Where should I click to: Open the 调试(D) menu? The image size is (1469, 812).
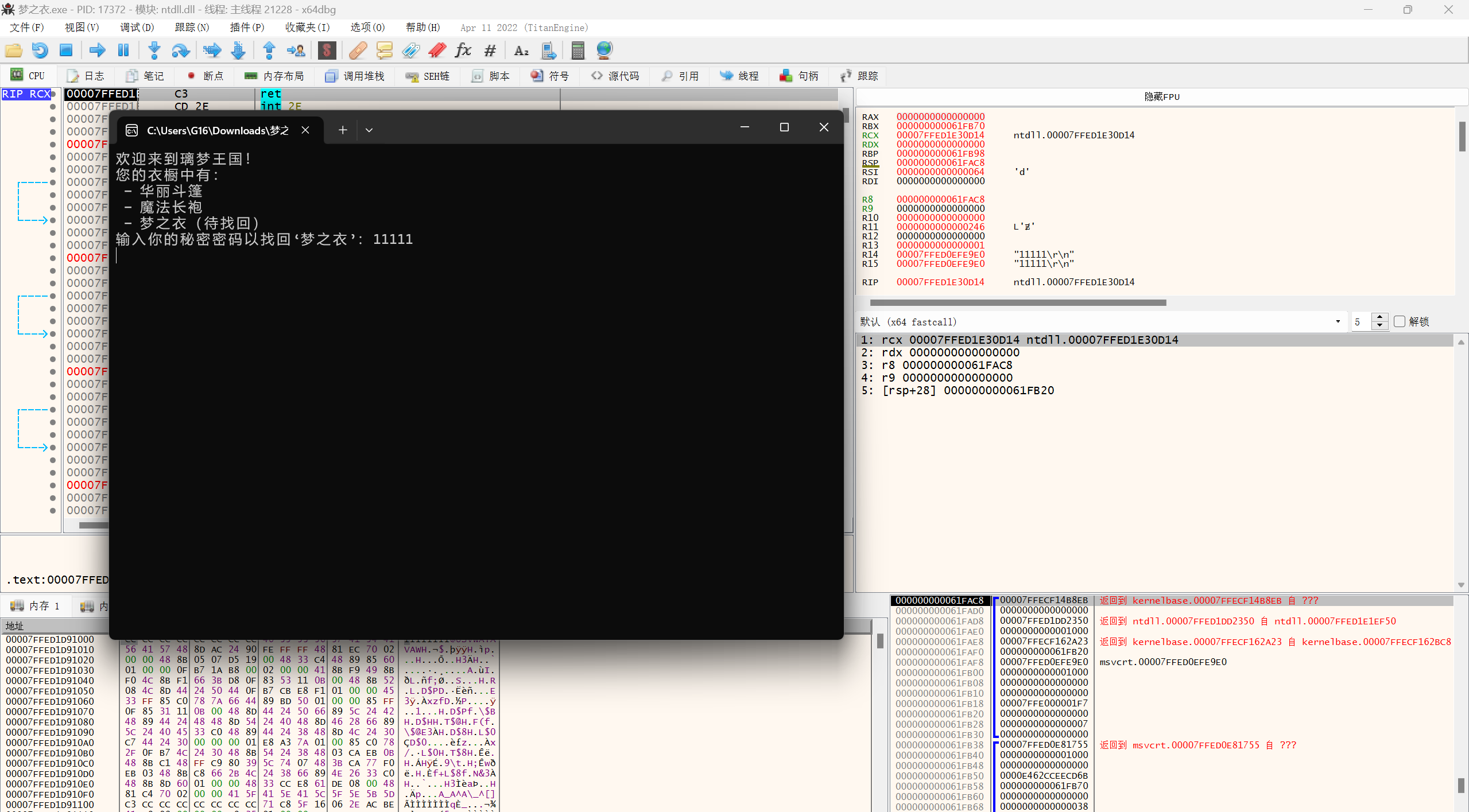pyautogui.click(x=137, y=28)
